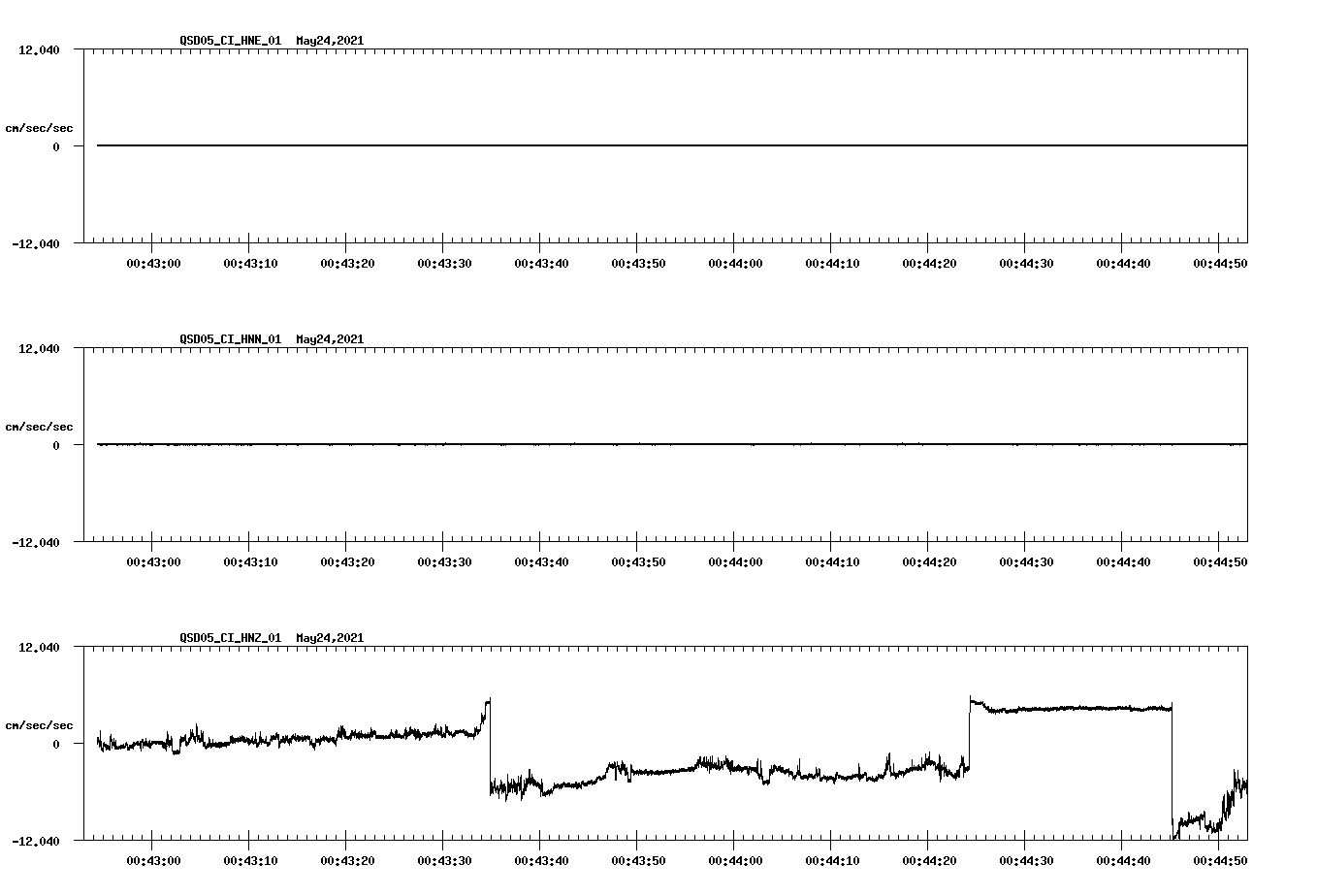Select the flat HNE waveform trace
This screenshot has width=1317, height=896.
(x=582, y=145)
